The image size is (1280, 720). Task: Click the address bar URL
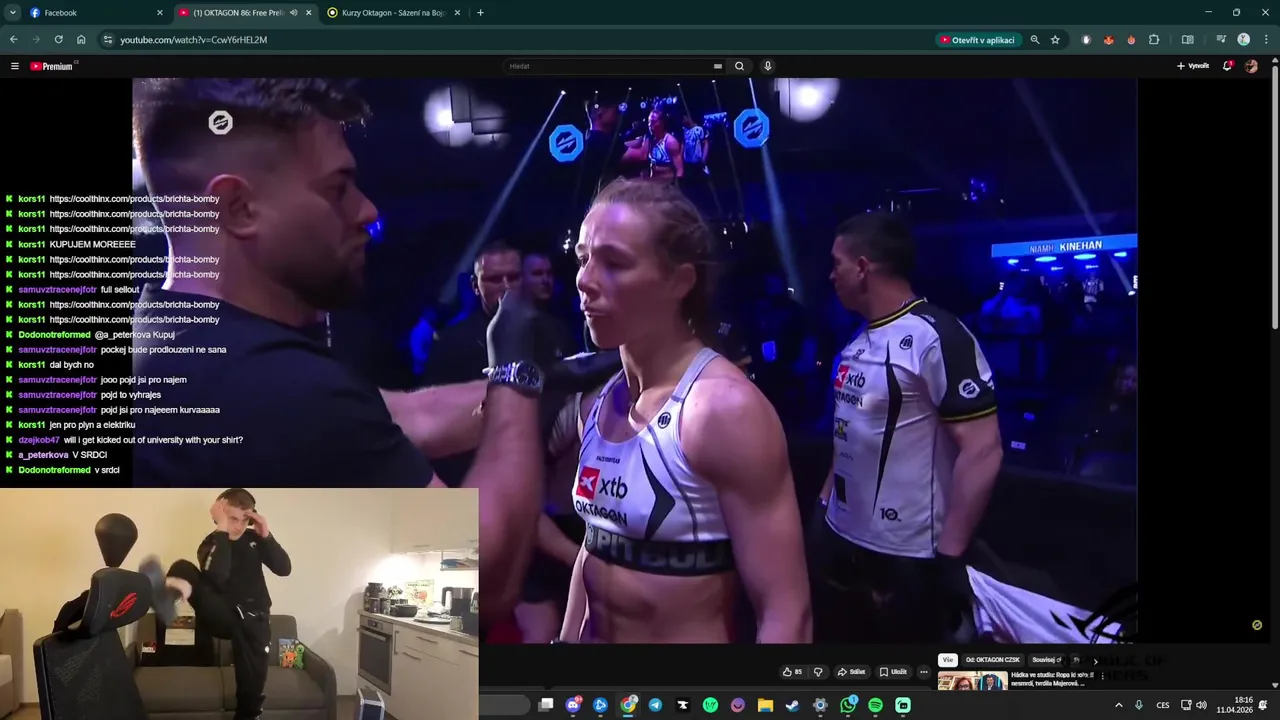[194, 40]
